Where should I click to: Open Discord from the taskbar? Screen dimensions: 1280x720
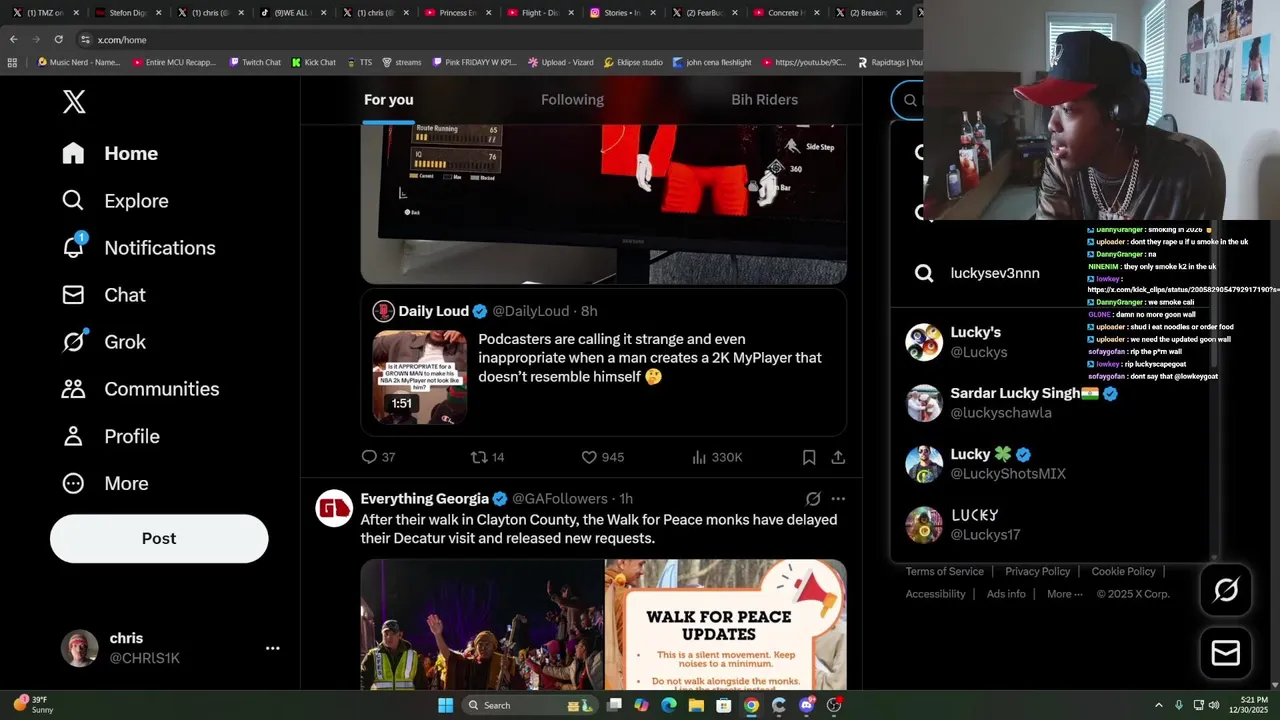click(807, 705)
